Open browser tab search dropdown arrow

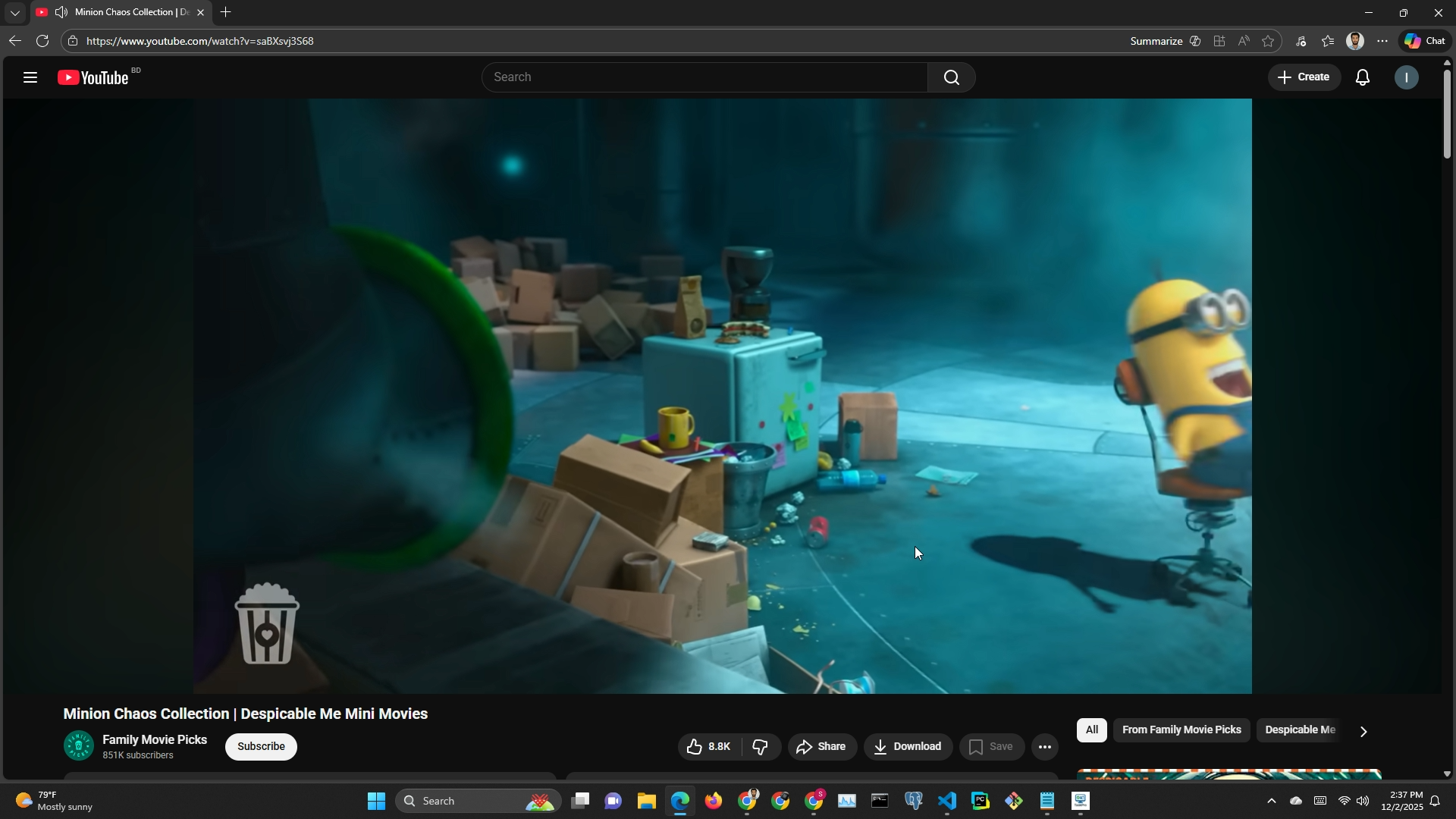click(14, 13)
